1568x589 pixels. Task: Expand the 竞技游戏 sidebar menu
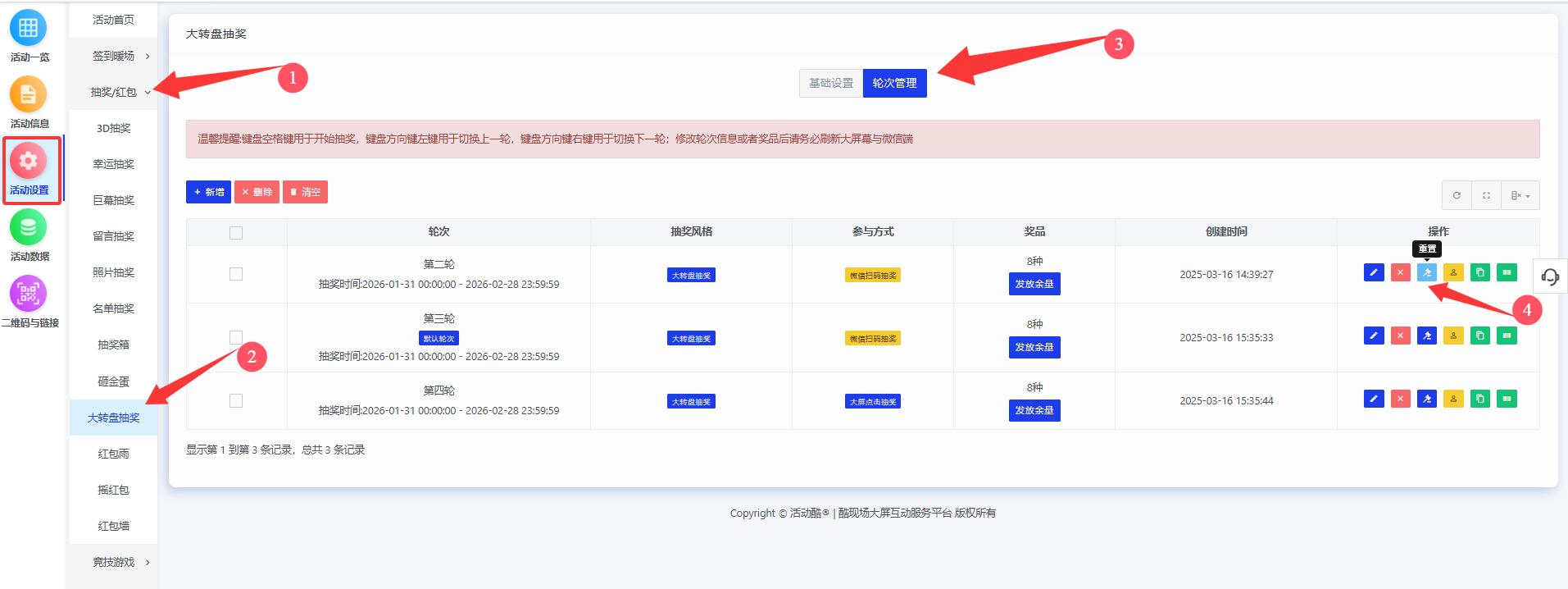coord(114,562)
